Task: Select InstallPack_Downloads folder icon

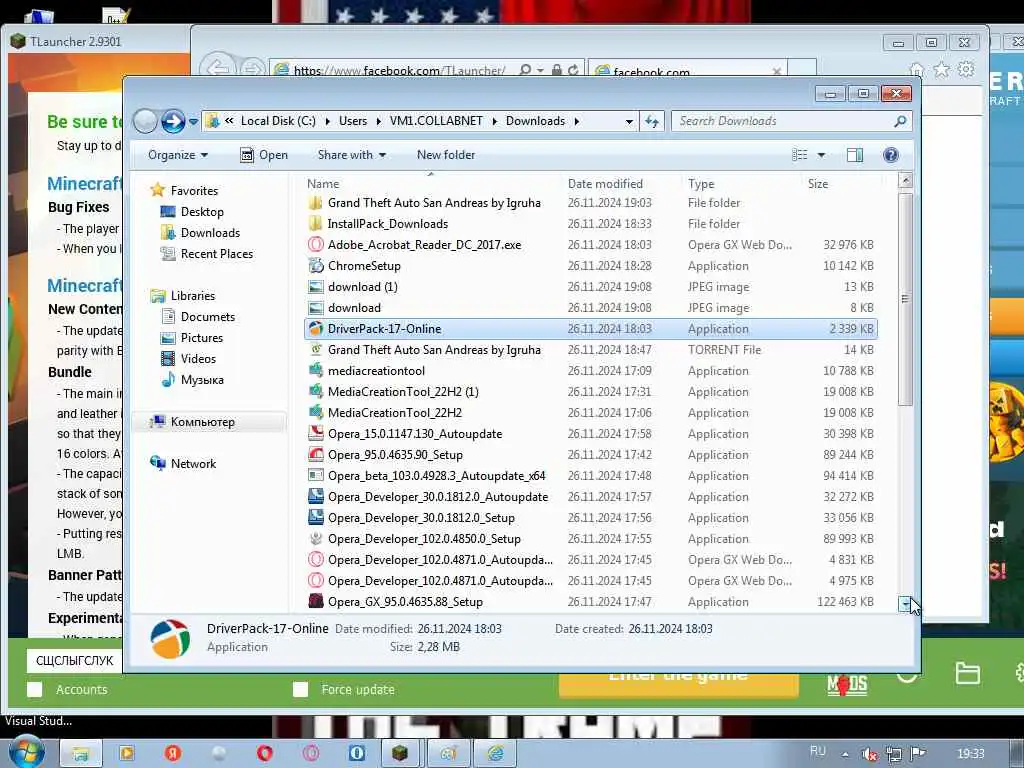Action: pyautogui.click(x=315, y=224)
